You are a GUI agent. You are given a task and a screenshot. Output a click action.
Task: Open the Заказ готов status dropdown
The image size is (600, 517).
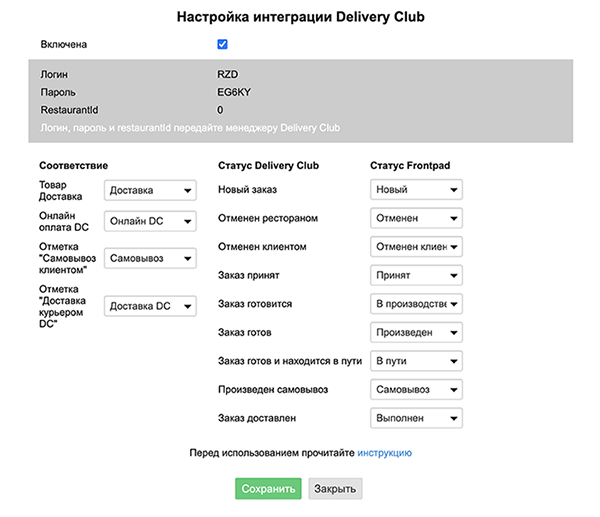tap(416, 333)
